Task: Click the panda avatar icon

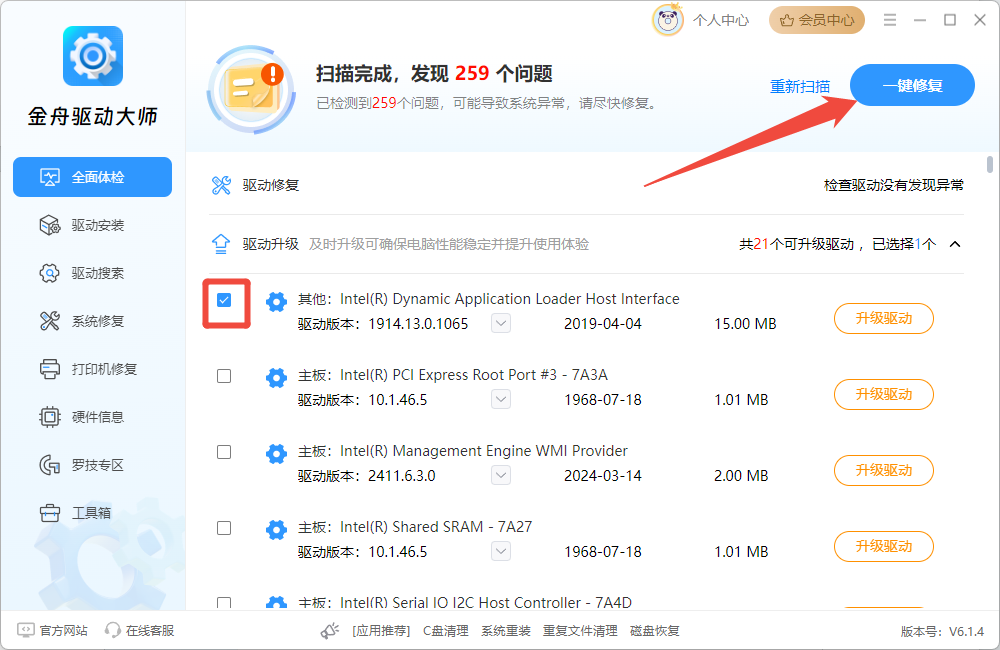Action: click(x=668, y=20)
